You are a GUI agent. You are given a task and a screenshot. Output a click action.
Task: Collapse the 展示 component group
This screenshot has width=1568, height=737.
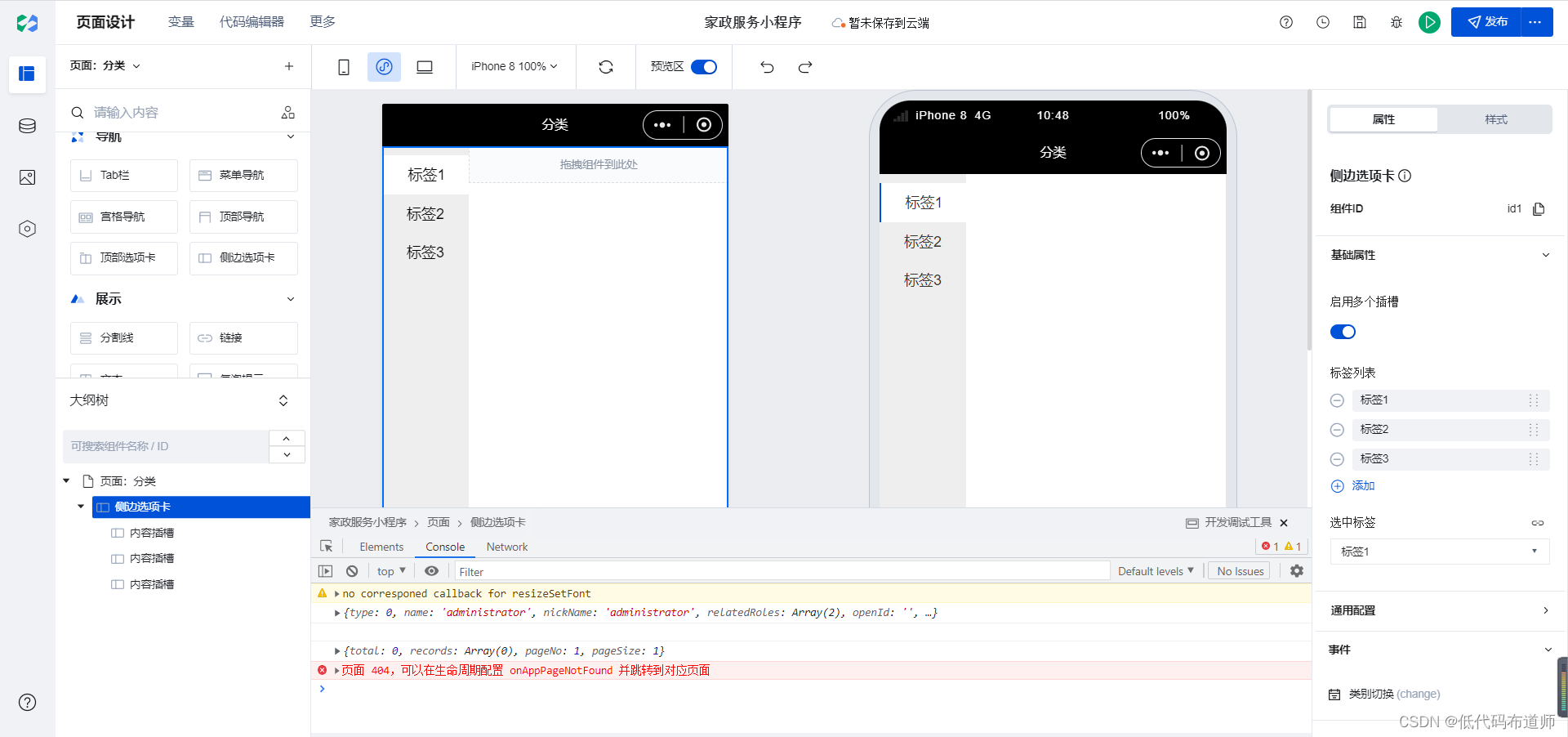pyautogui.click(x=291, y=299)
